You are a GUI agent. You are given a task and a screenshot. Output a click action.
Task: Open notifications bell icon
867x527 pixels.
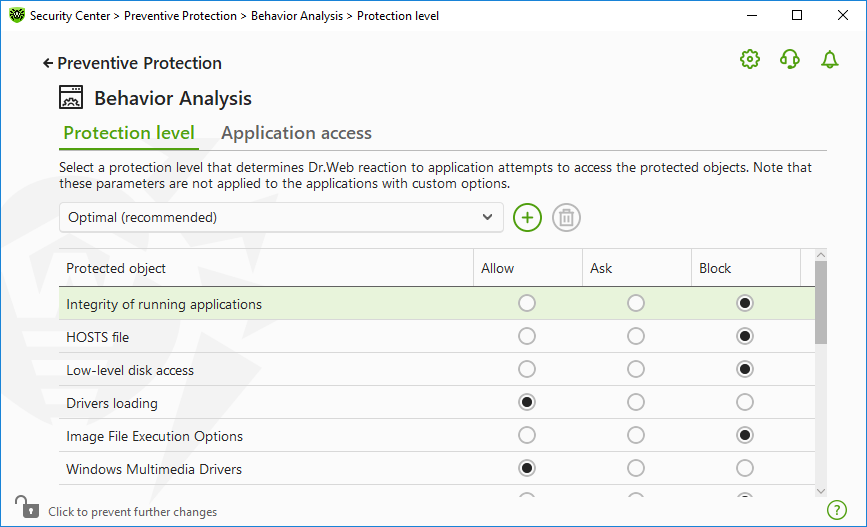(829, 59)
